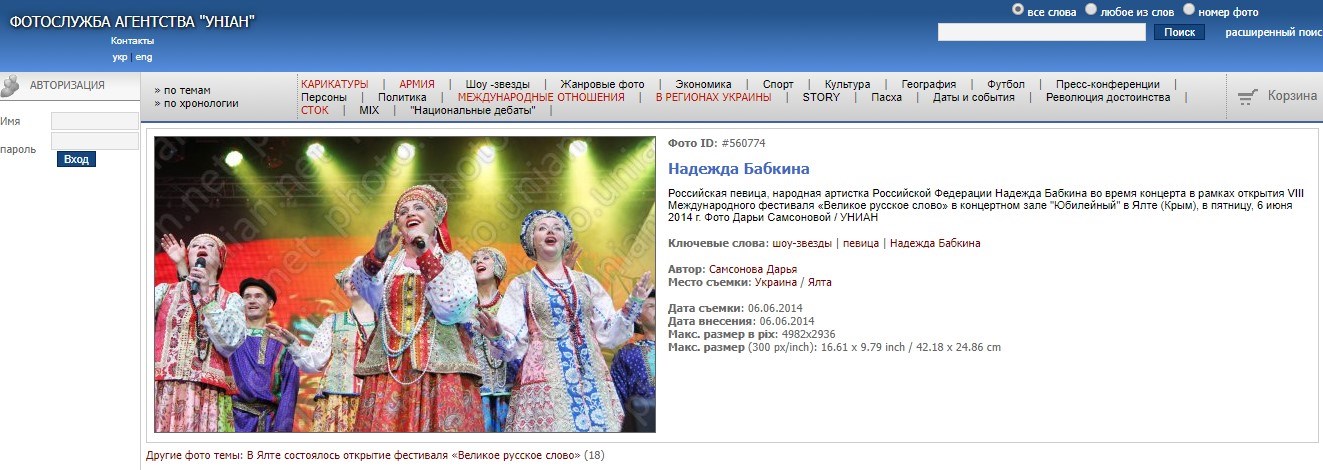Focus the photo search text field
The image size is (1323, 470).
click(x=1041, y=32)
